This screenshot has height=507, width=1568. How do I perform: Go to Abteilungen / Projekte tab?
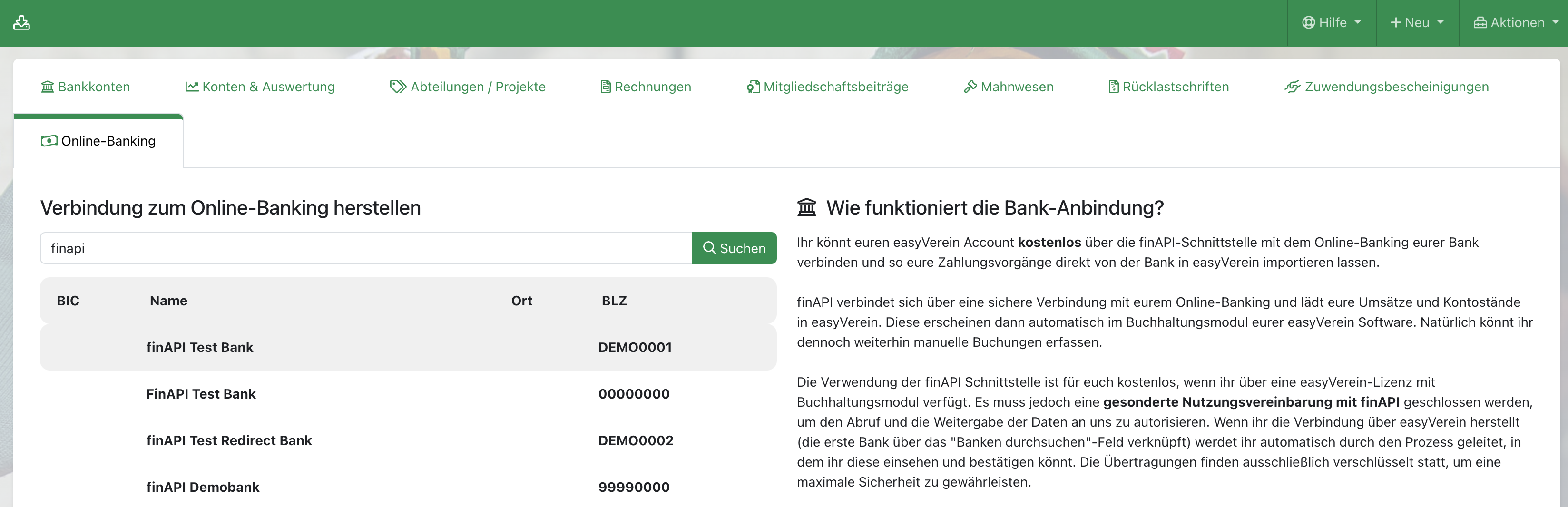pos(468,87)
